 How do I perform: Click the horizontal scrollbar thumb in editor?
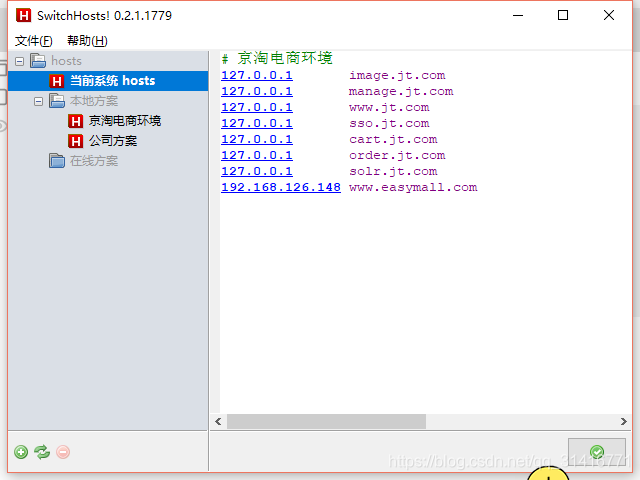tap(326, 422)
